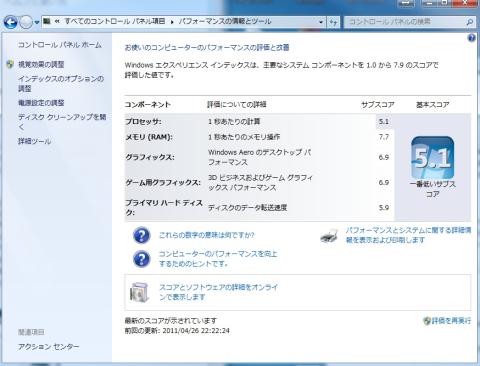This screenshot has height=366, width=480.
Task: Click the printer icon
Action: point(329,235)
